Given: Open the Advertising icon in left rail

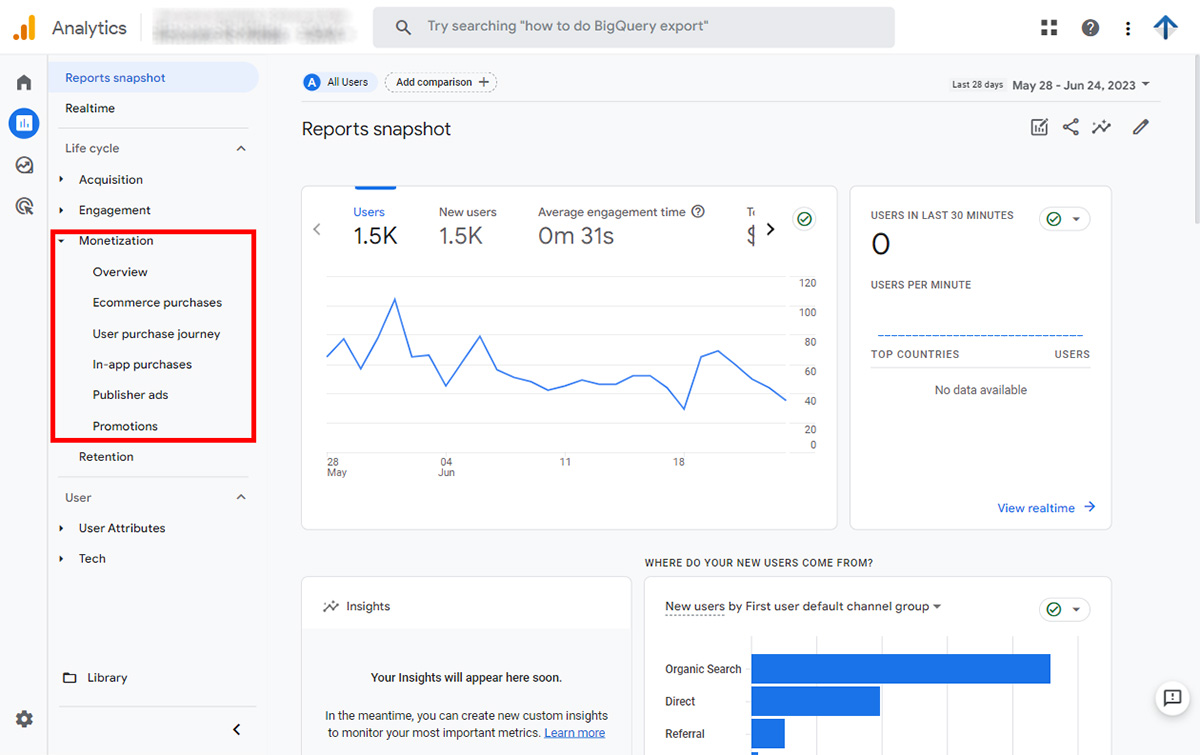Looking at the screenshot, I should pos(24,207).
